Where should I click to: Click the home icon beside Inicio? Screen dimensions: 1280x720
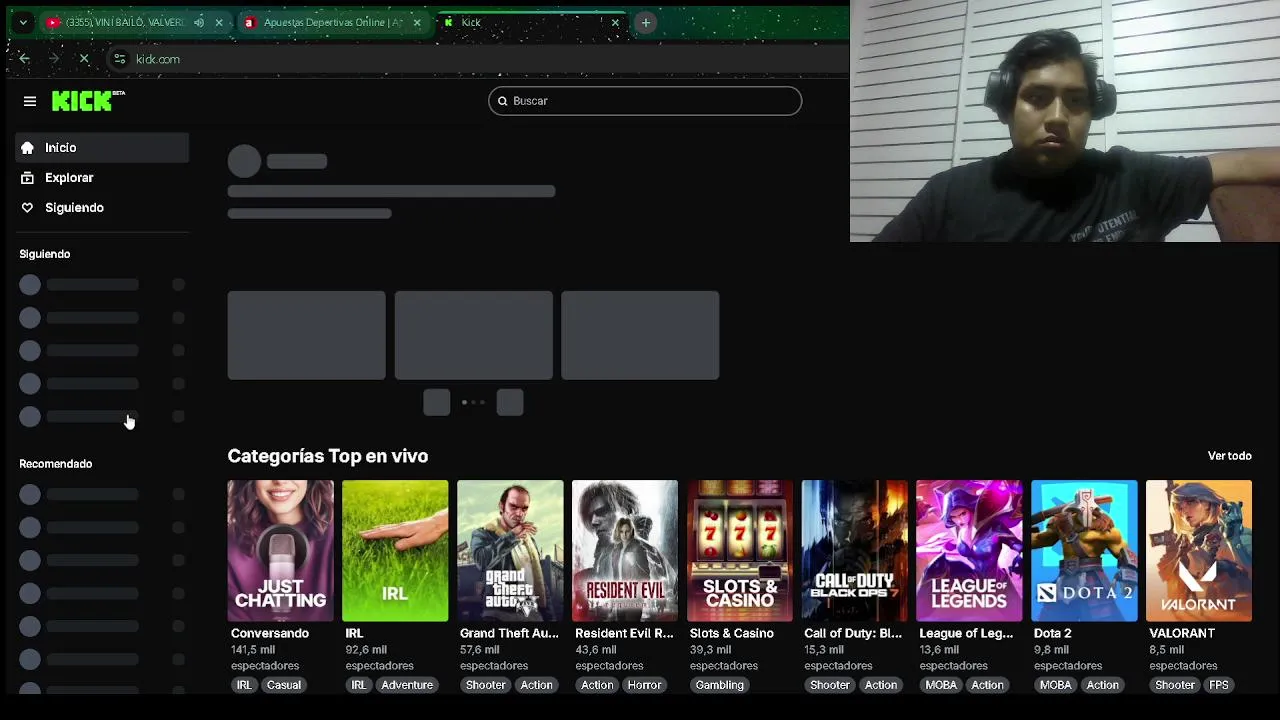[x=27, y=148]
